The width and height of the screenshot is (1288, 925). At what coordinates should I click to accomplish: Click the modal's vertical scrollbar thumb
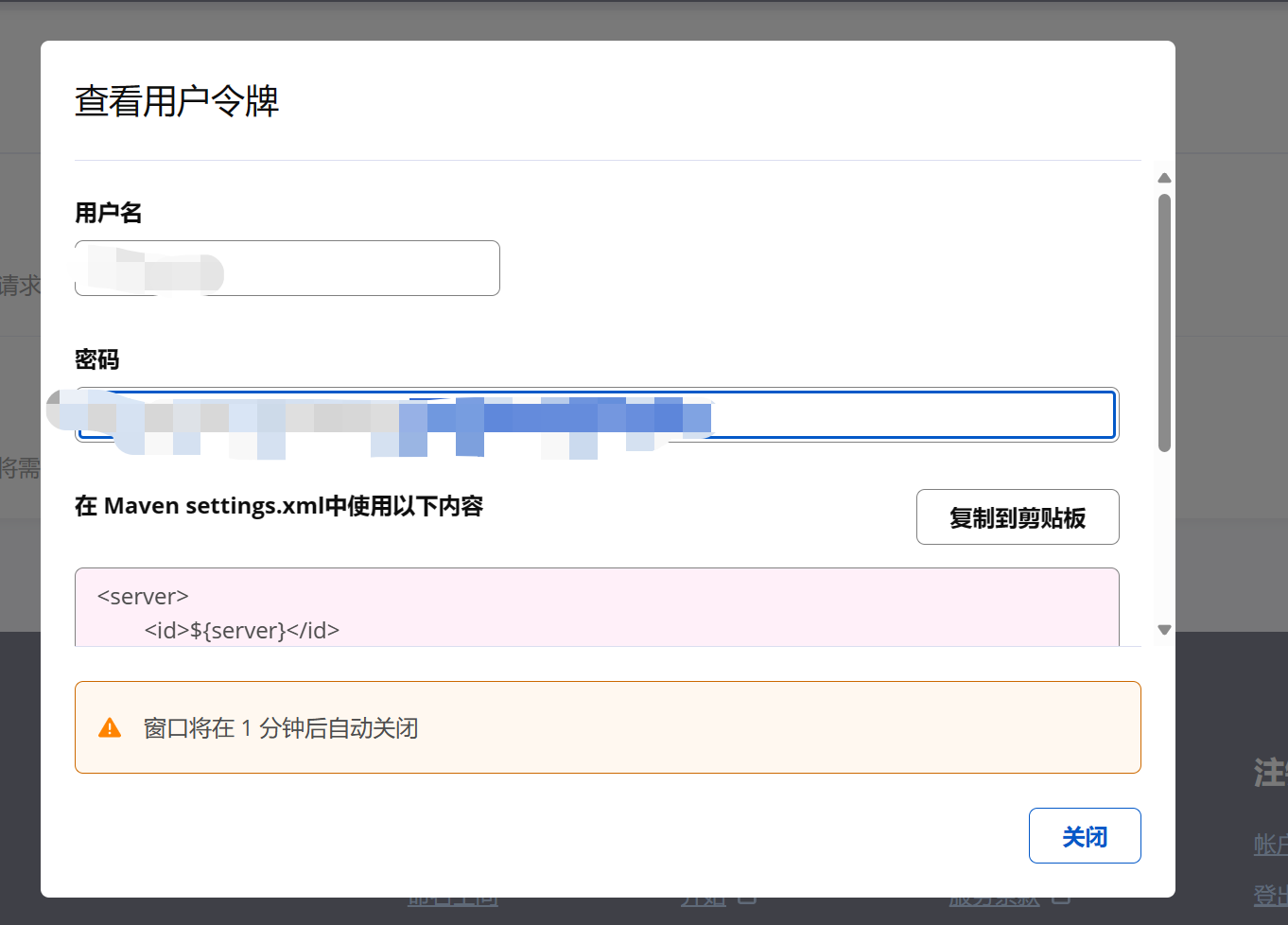tap(1164, 322)
